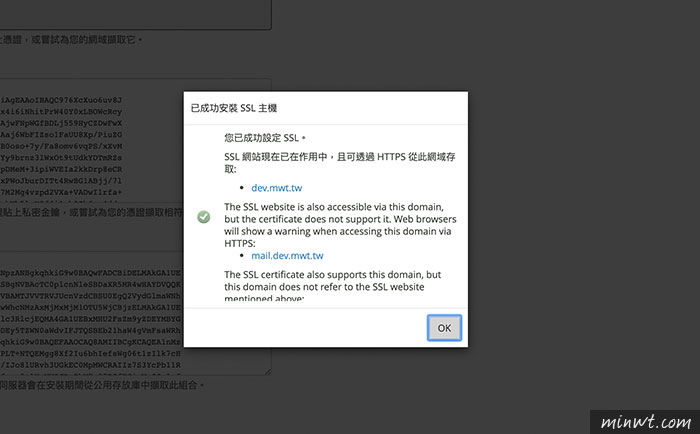Select the dialog title '已成功安裝 SSL 主機'
The width and height of the screenshot is (700, 434).
(x=233, y=108)
